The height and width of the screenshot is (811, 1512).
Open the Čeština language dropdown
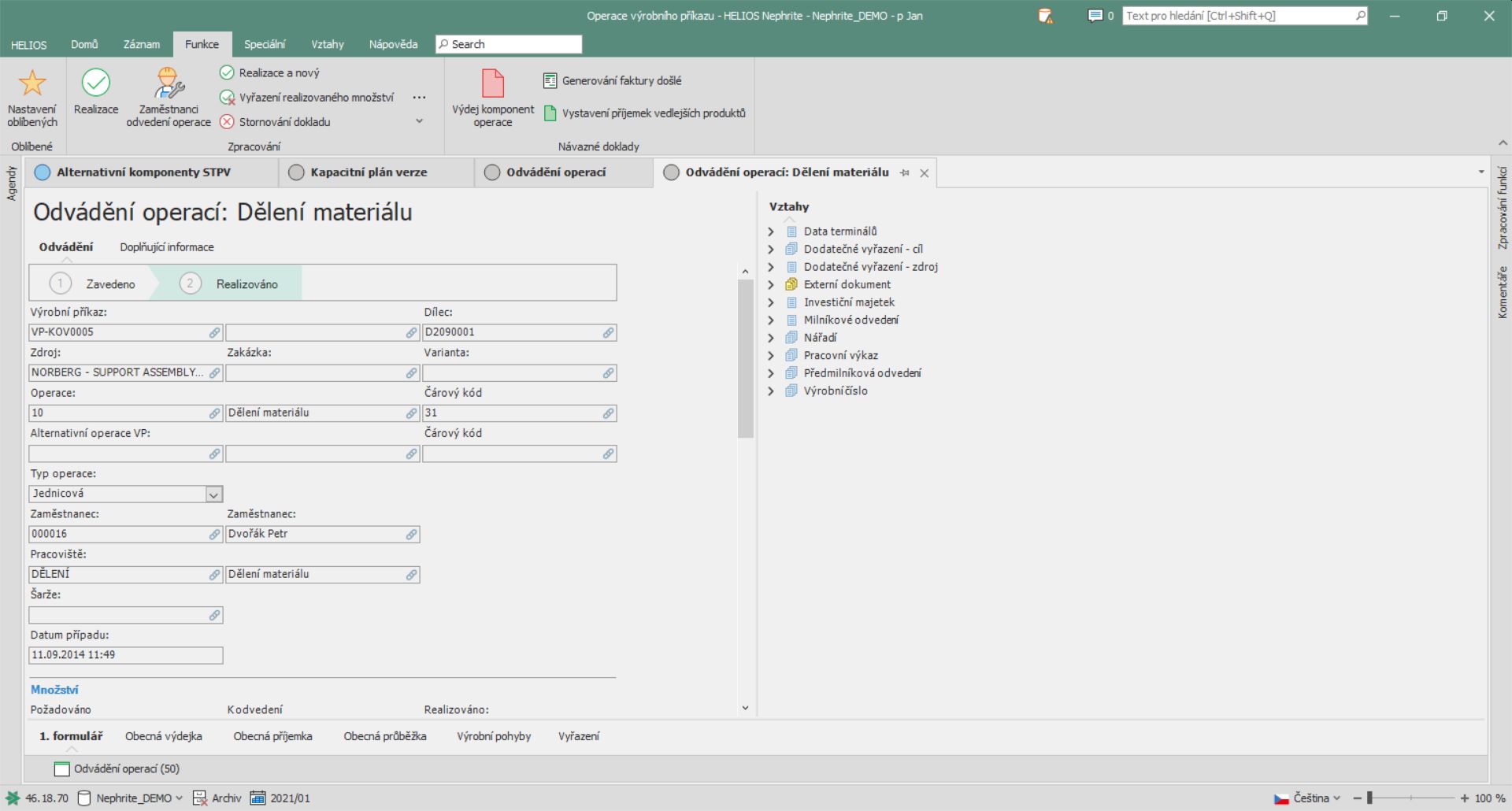tap(1308, 798)
